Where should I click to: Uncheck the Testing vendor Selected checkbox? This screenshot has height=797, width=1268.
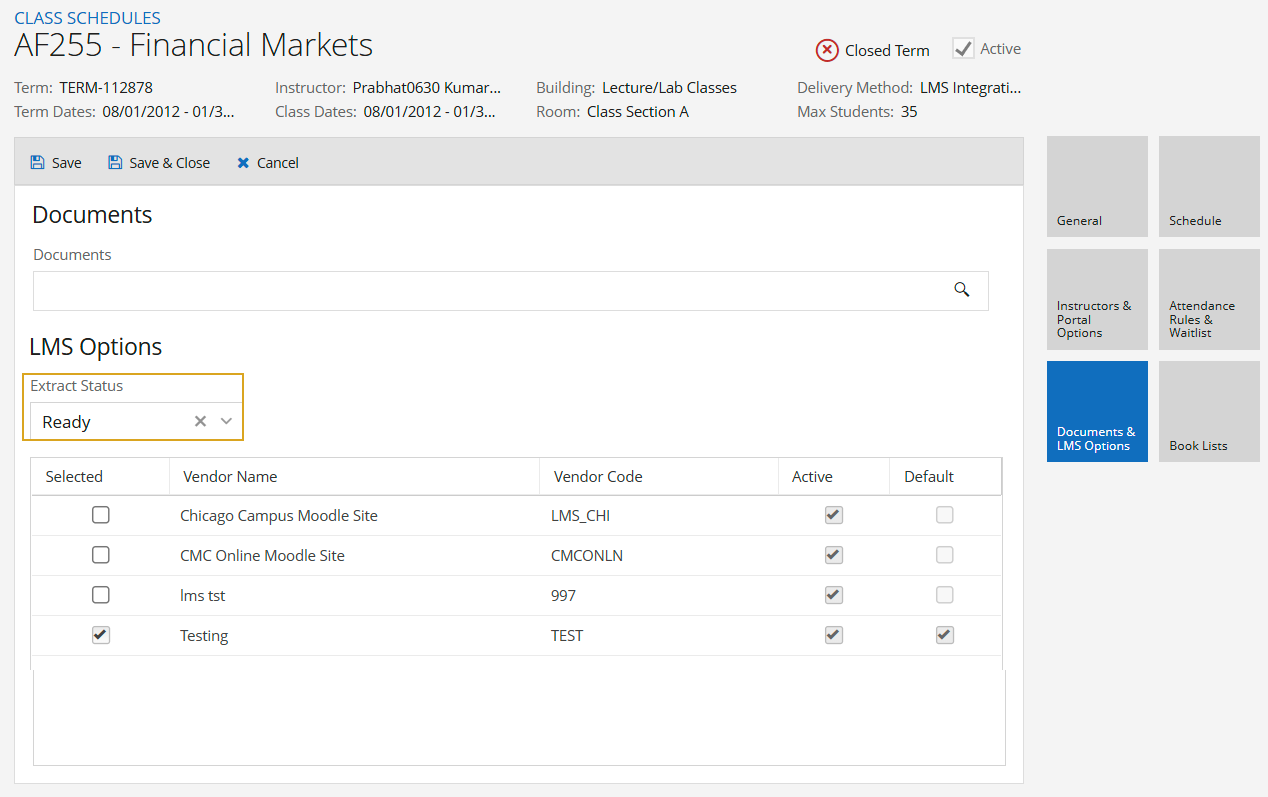pos(101,635)
